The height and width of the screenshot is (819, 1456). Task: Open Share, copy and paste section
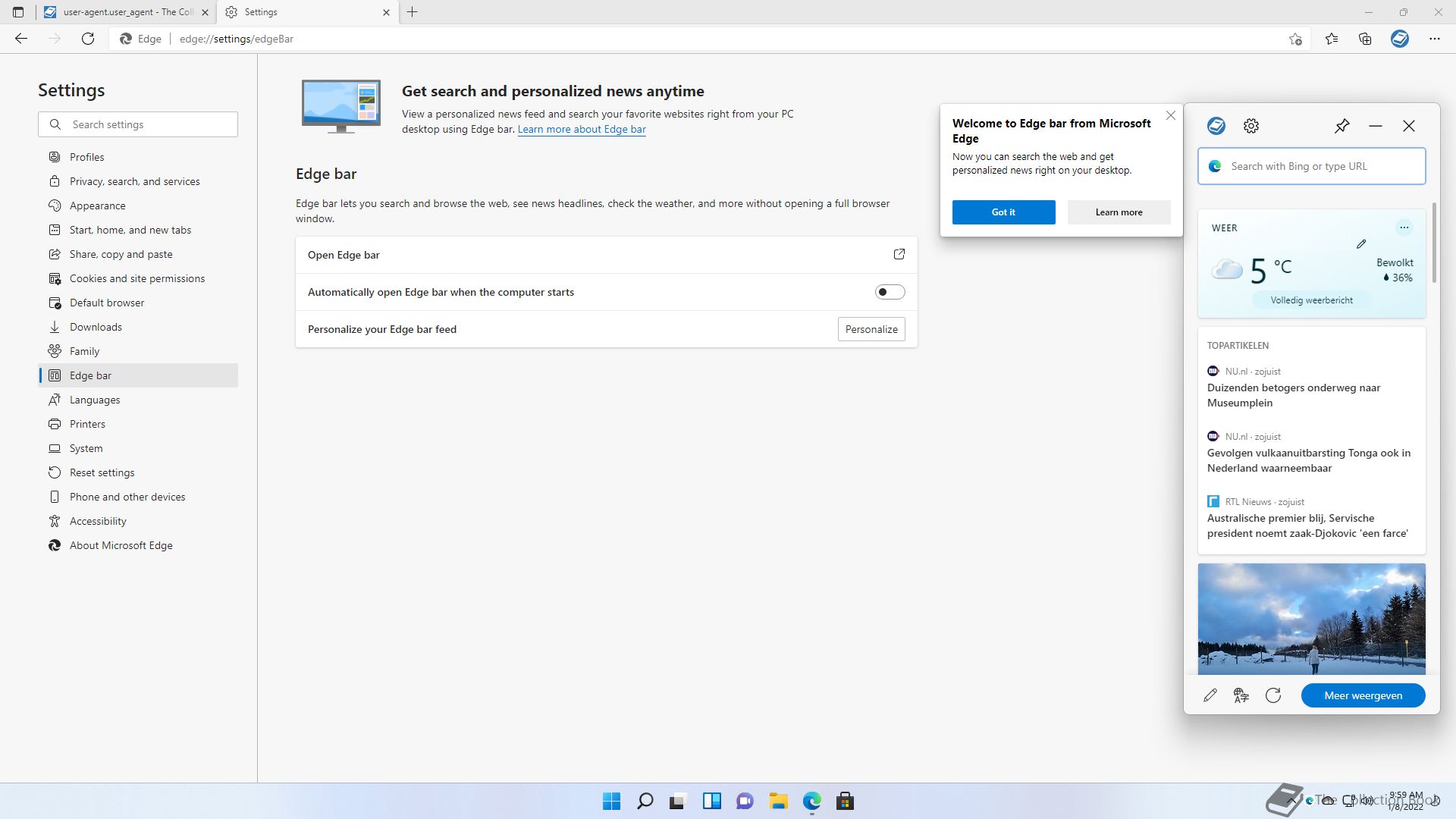(138, 254)
